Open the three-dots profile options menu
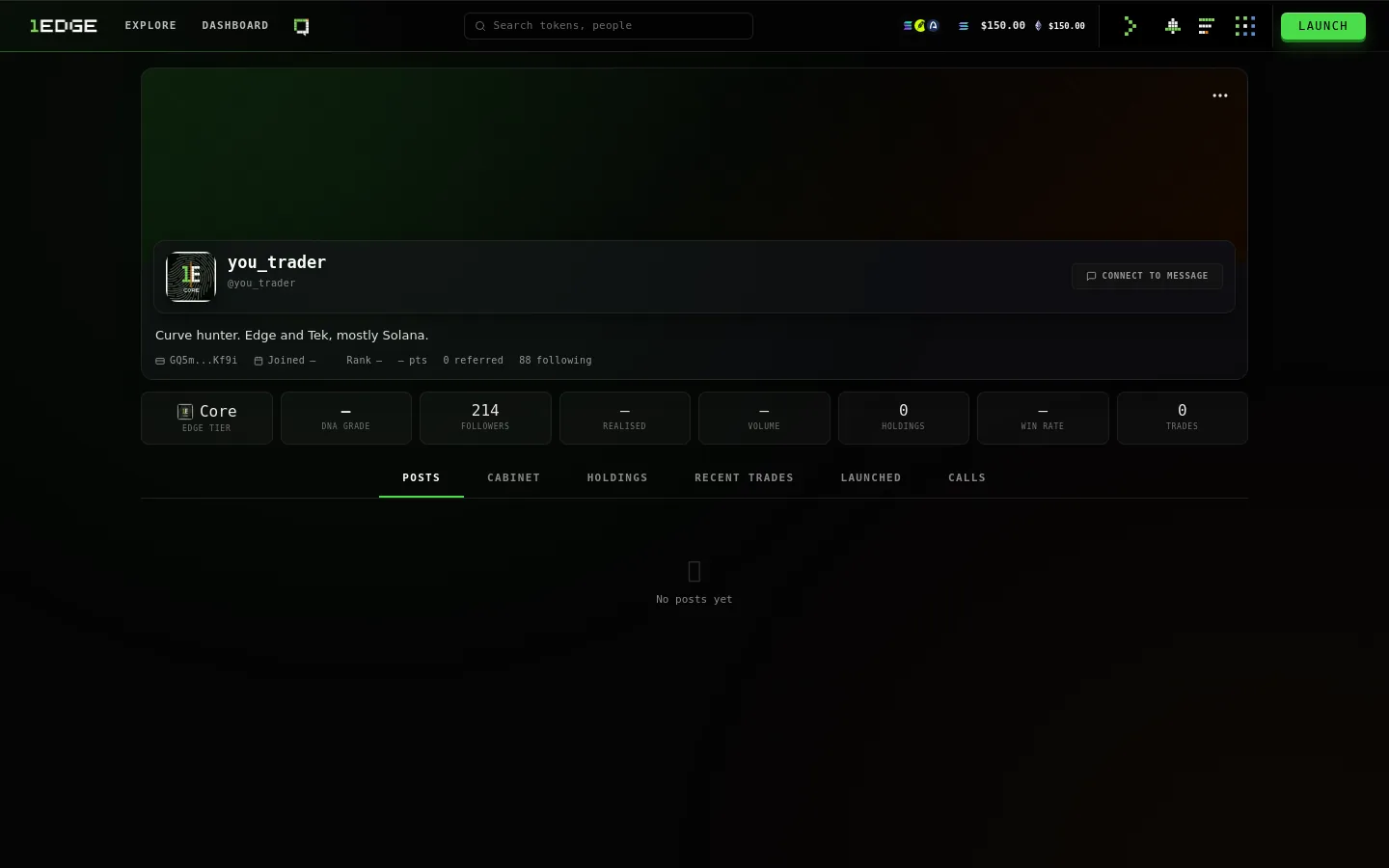Image resolution: width=1389 pixels, height=868 pixels. click(x=1220, y=95)
